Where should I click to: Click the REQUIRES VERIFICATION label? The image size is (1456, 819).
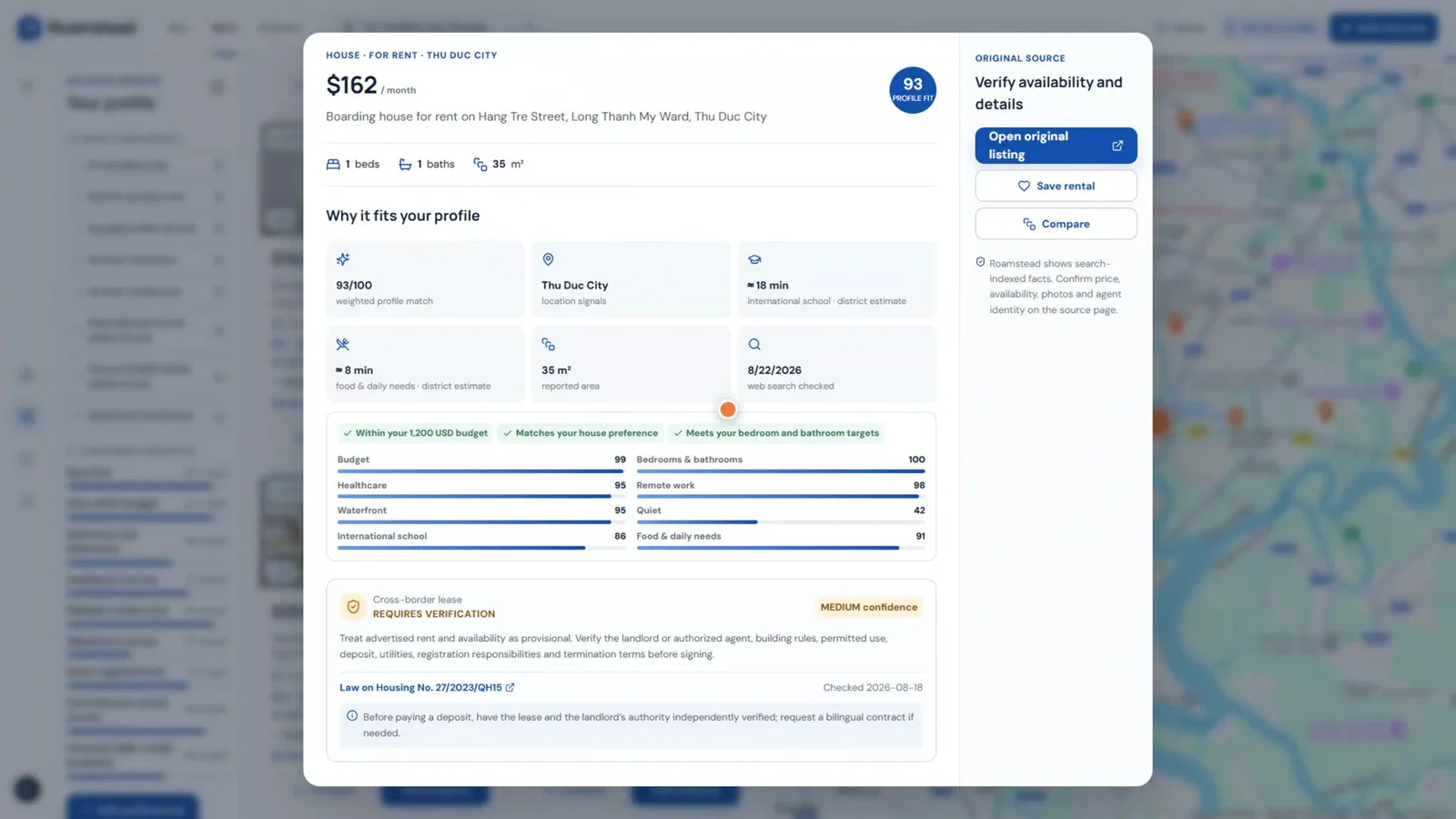434,614
